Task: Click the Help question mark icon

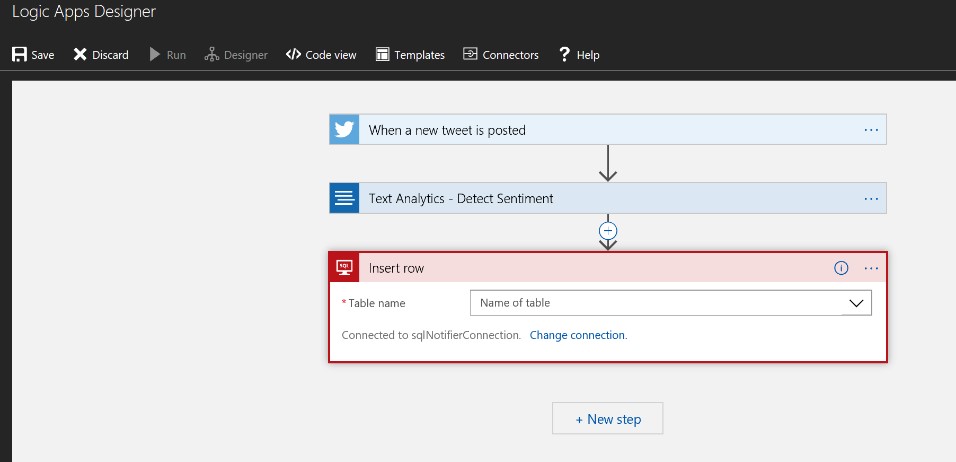Action: [564, 54]
